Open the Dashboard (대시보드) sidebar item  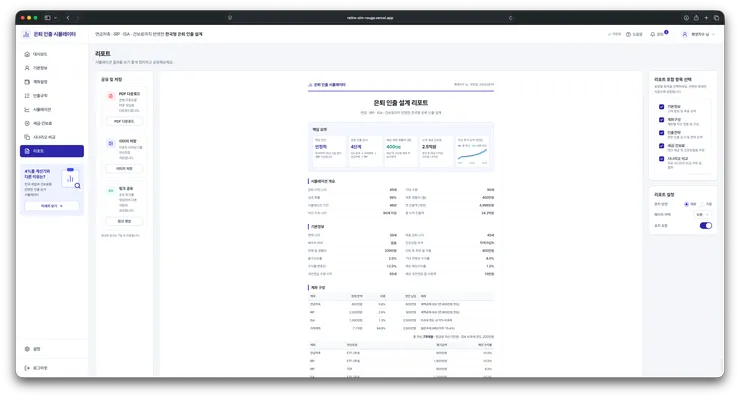click(x=52, y=54)
